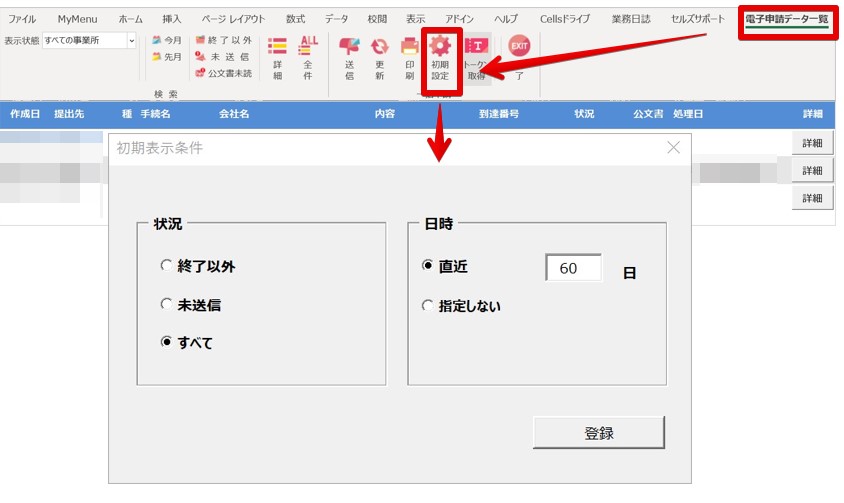Image resolution: width=844 pixels, height=503 pixels.
Task: Select the 終了以外 radio button
Action: [x=166, y=266]
